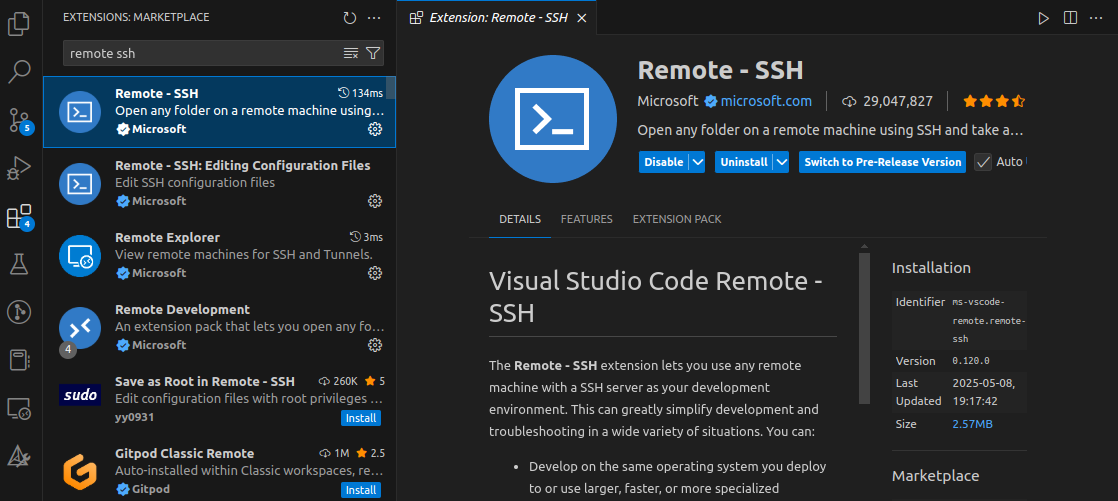Open the Run and Debug view
The image size is (1118, 501).
(x=19, y=168)
